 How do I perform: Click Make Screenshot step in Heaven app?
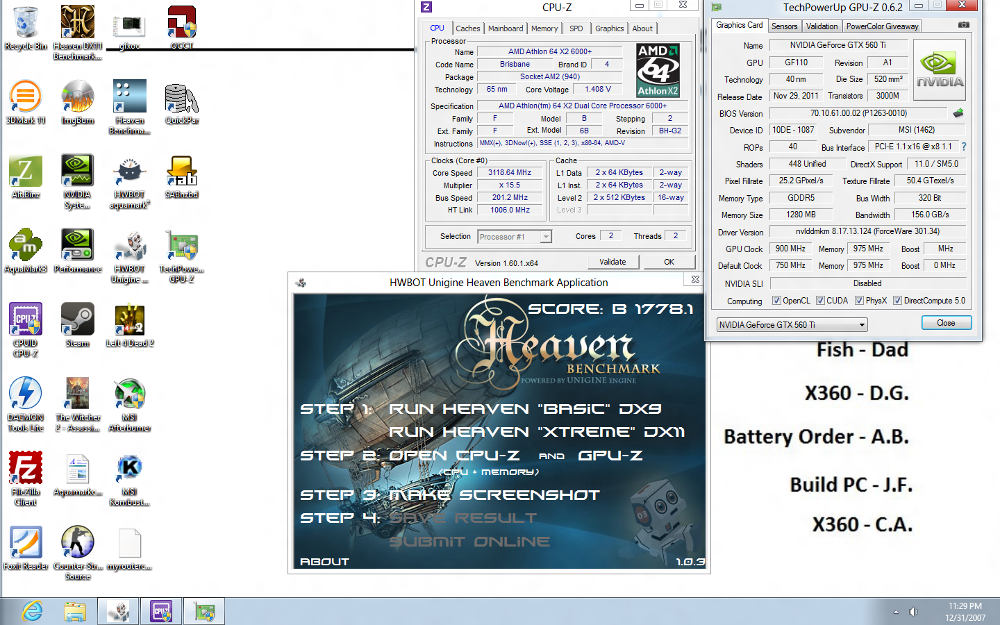(x=494, y=495)
